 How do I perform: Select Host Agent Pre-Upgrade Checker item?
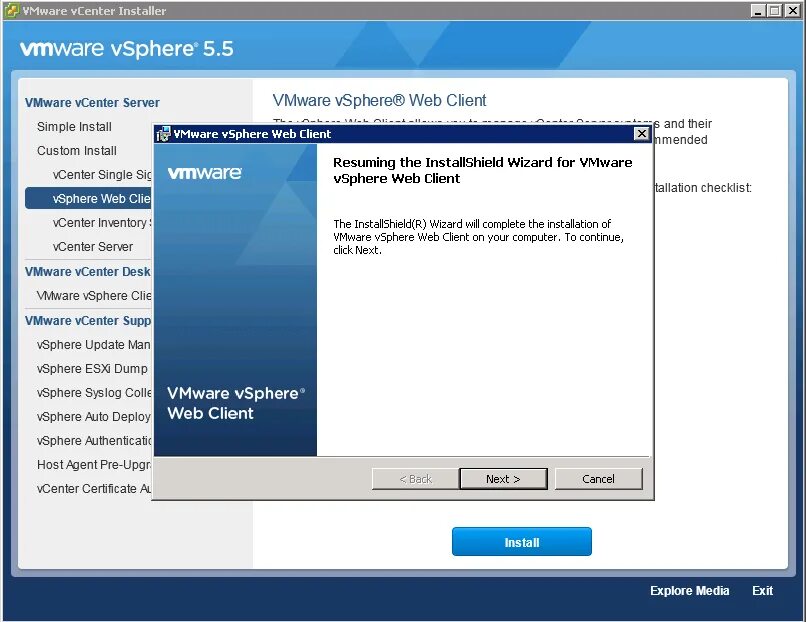click(x=94, y=465)
